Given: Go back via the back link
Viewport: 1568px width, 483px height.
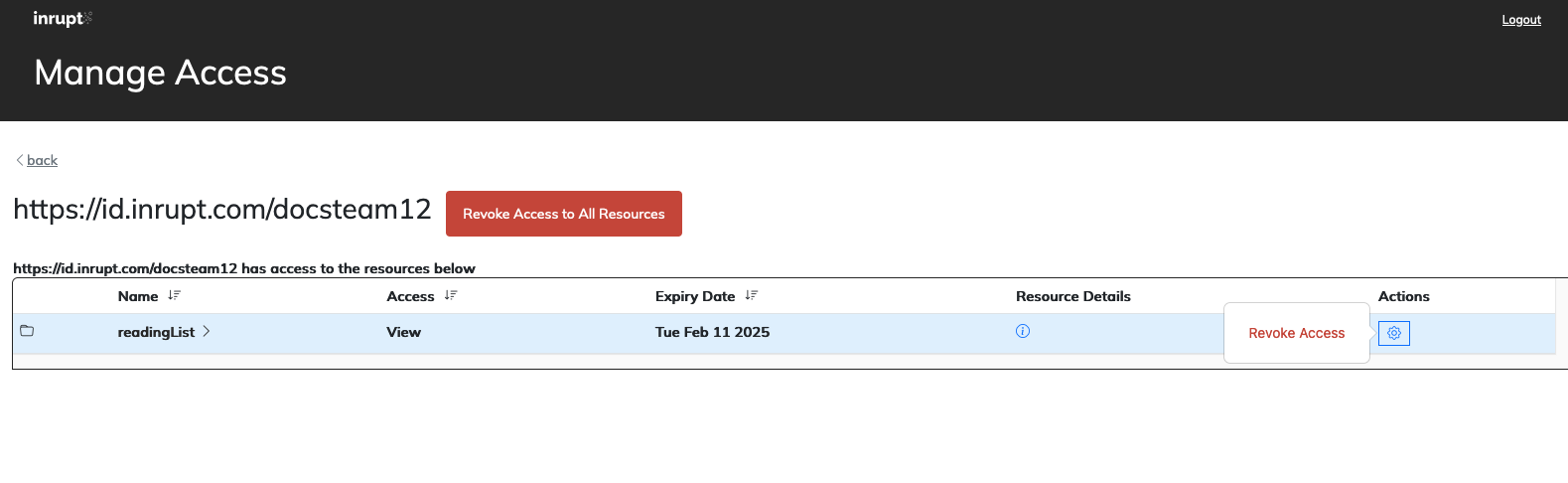Looking at the screenshot, I should (42, 160).
